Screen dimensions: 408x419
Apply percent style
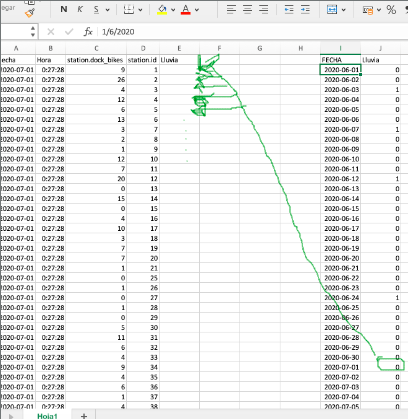pos(391,10)
